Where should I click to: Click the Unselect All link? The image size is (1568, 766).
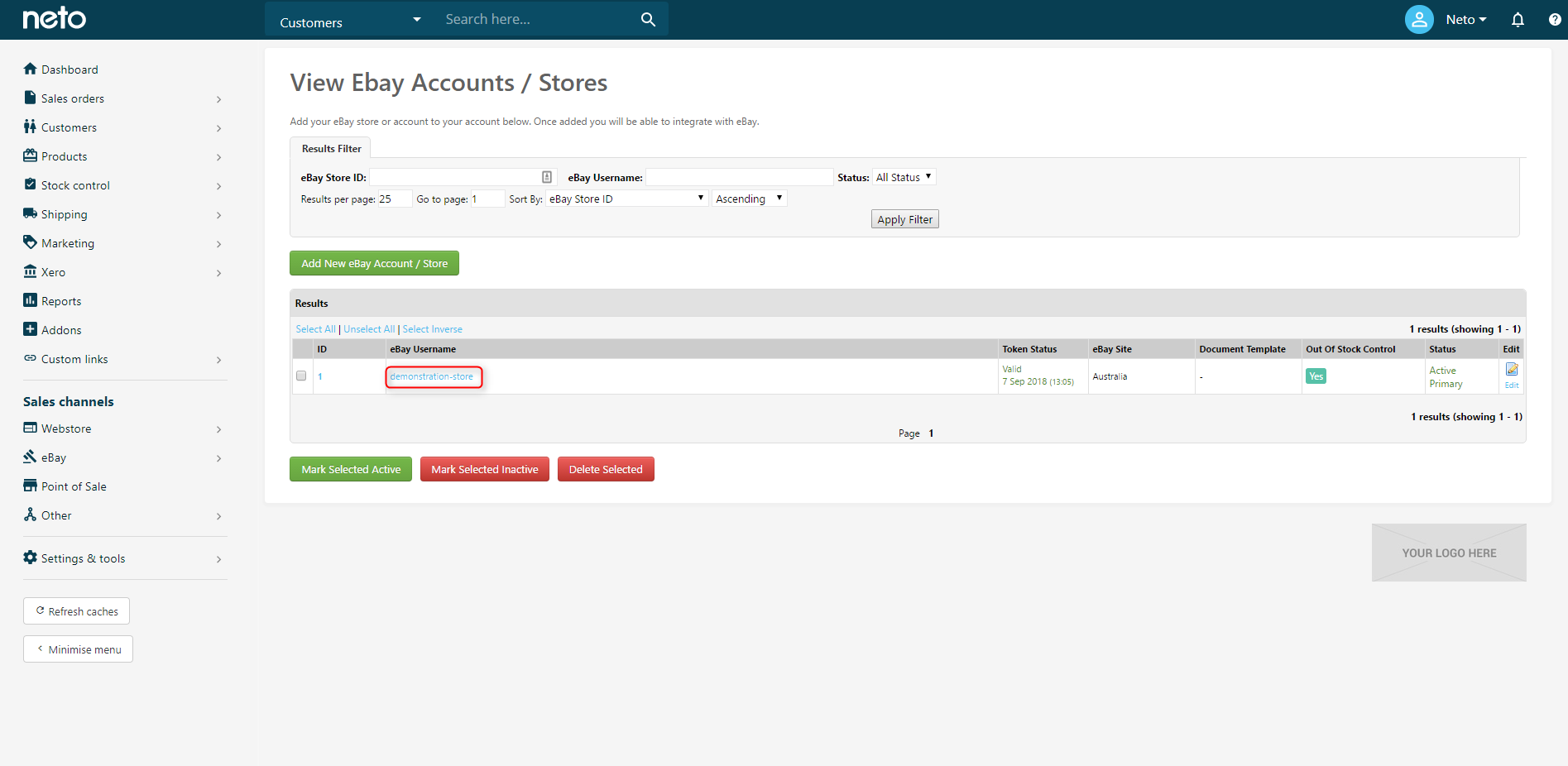pos(369,329)
